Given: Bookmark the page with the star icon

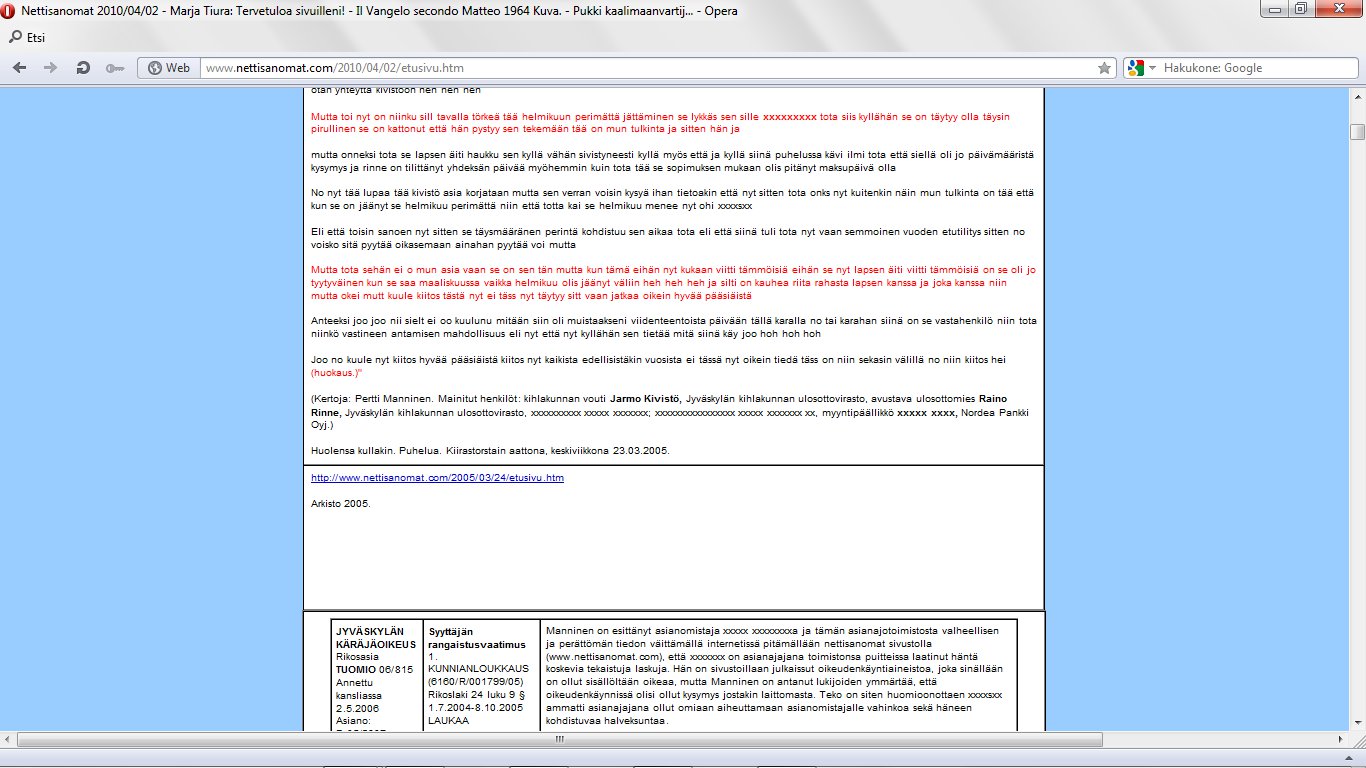Looking at the screenshot, I should [1104, 68].
